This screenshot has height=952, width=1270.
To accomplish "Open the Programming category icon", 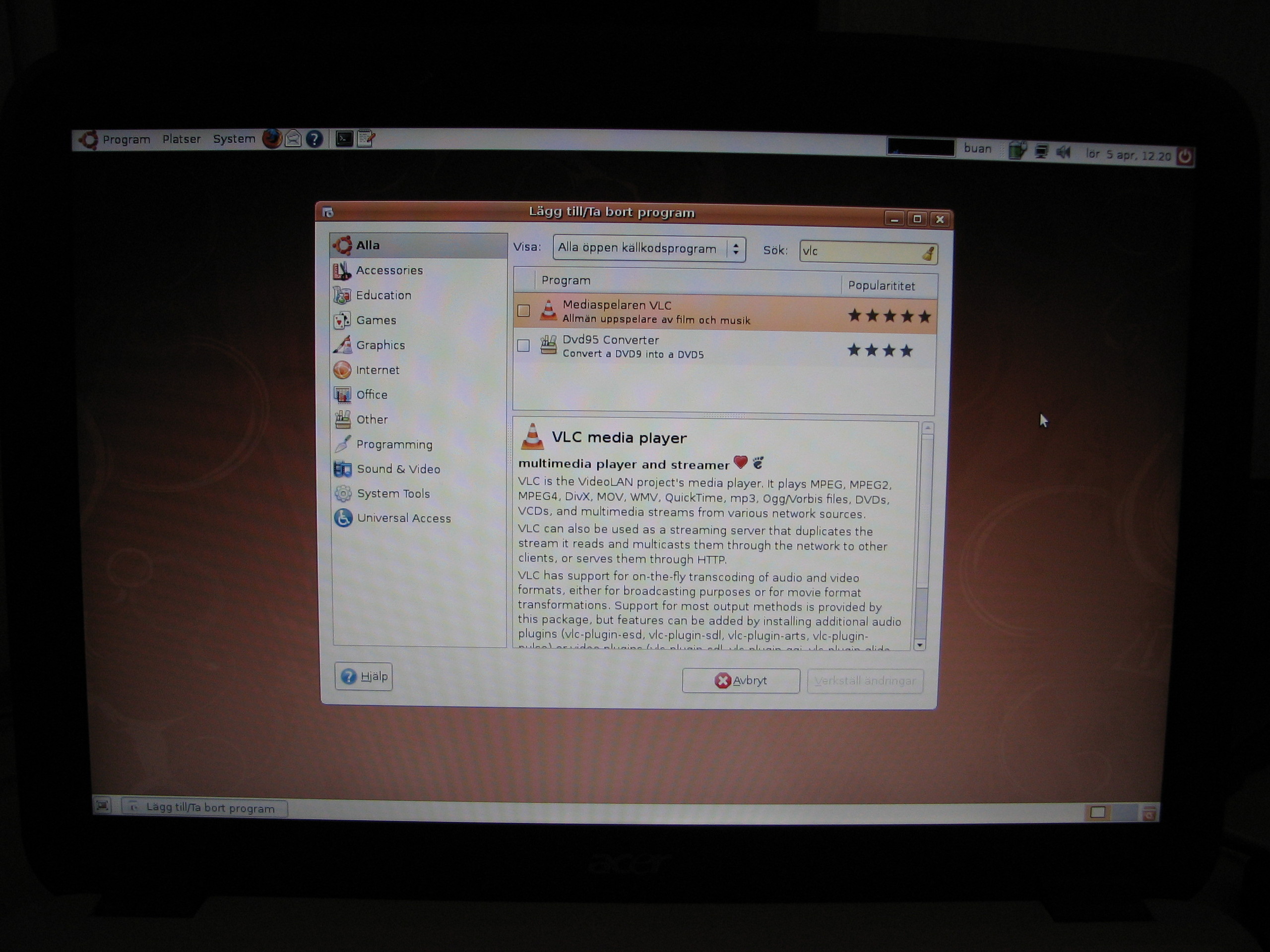I will coord(343,444).
